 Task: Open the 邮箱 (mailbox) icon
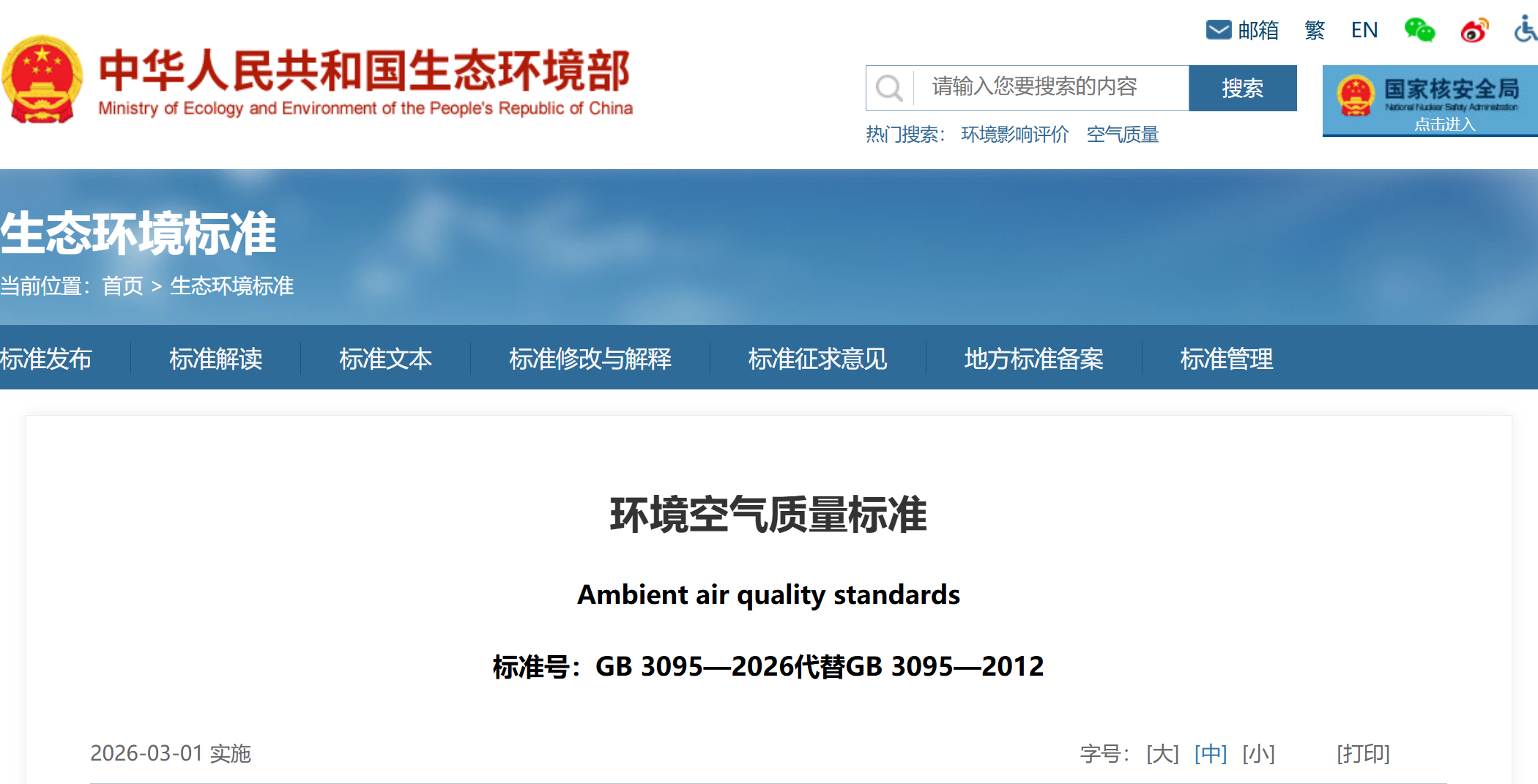pos(1218,29)
